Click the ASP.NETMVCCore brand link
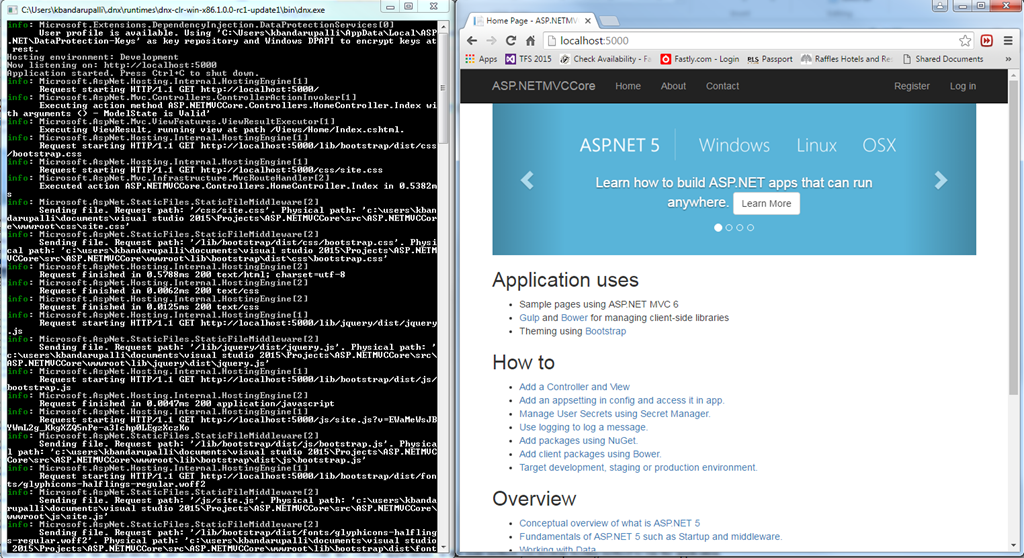The width and height of the screenshot is (1024, 558). pyautogui.click(x=543, y=86)
